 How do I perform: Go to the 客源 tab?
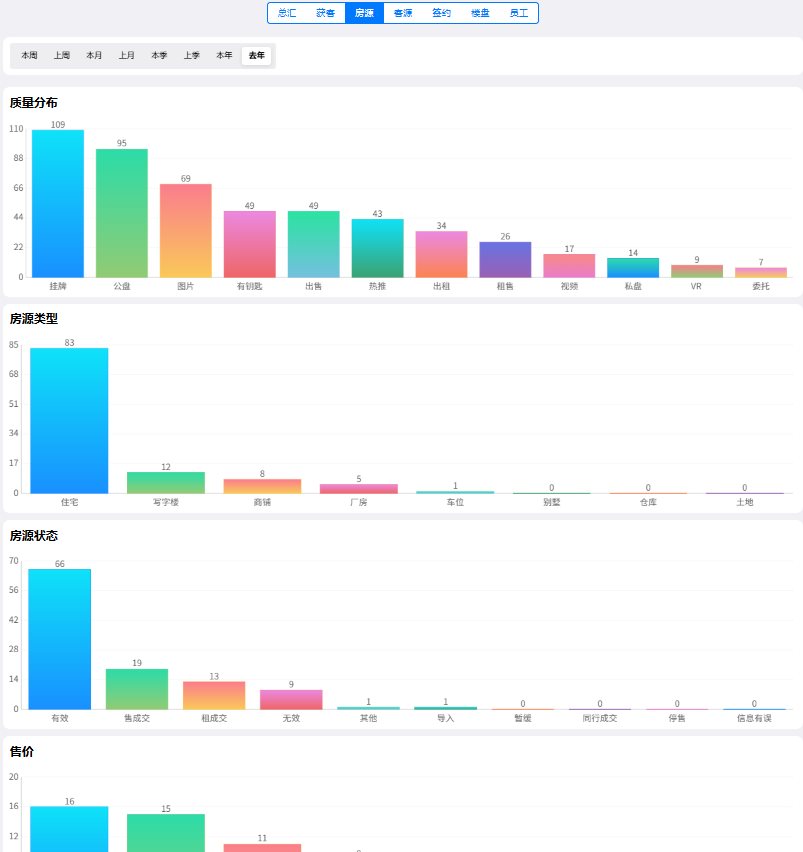[403, 13]
